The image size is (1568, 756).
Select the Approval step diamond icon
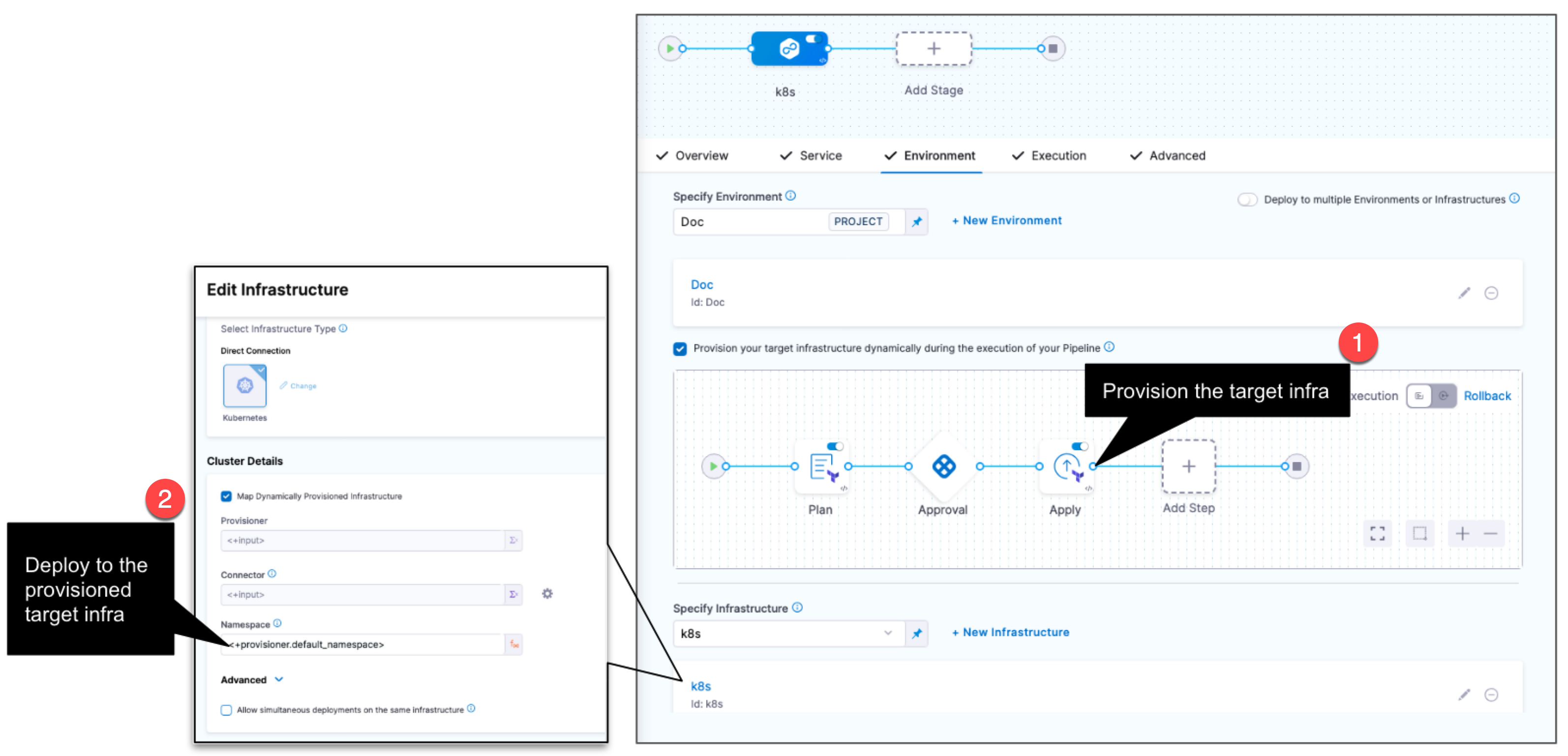click(943, 467)
